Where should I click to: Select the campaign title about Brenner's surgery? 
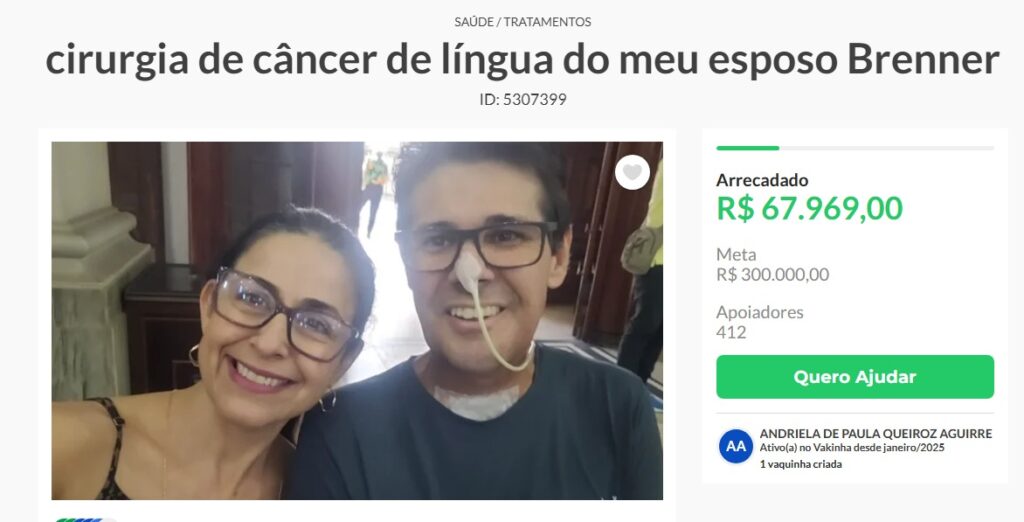coord(522,59)
